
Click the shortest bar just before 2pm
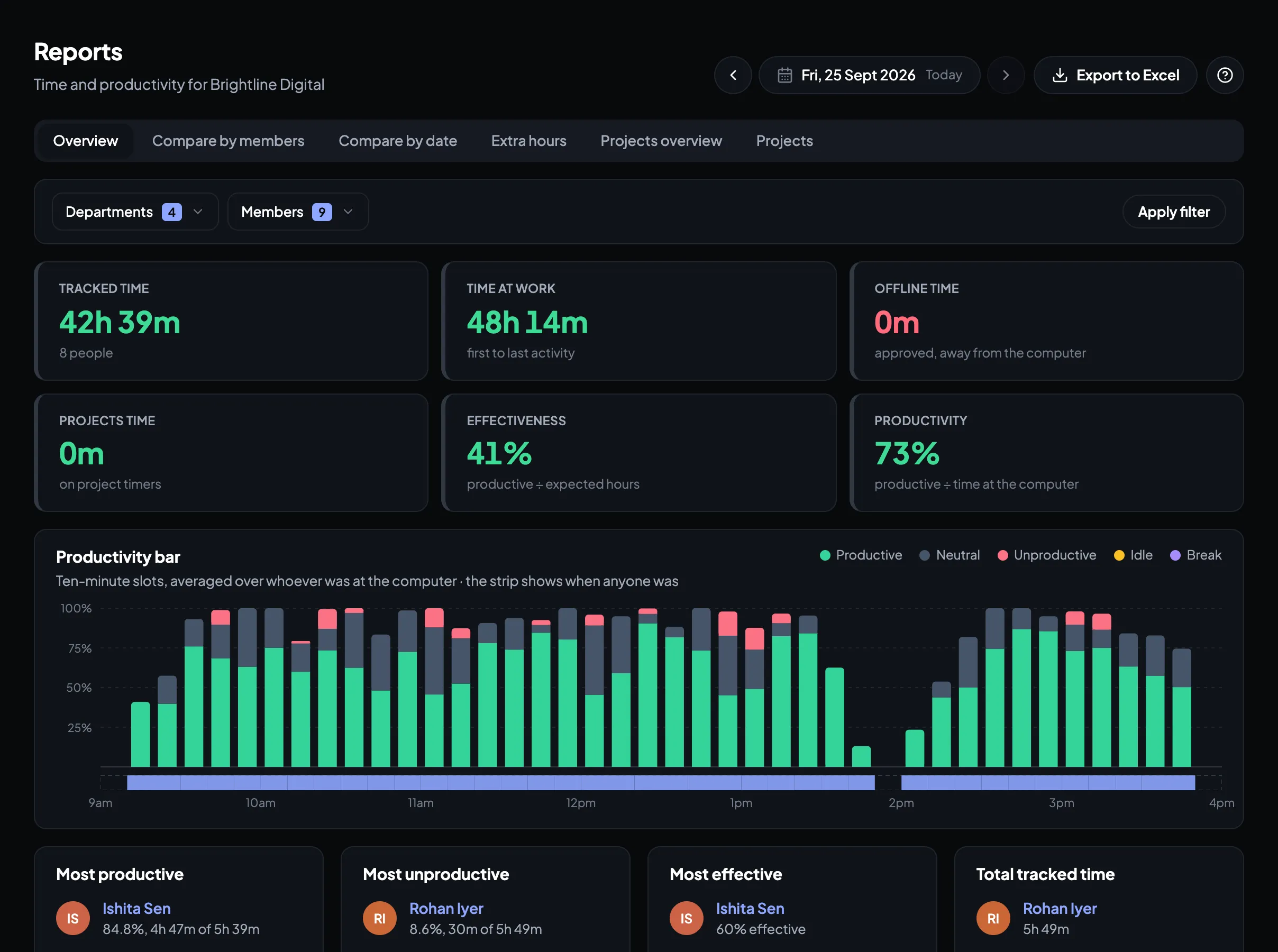[861, 757]
